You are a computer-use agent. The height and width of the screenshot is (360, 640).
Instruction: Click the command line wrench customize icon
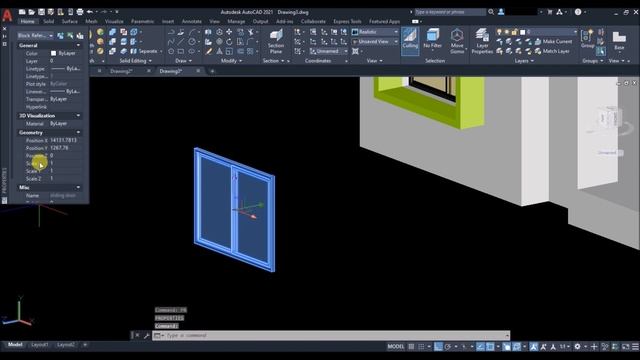point(147,336)
